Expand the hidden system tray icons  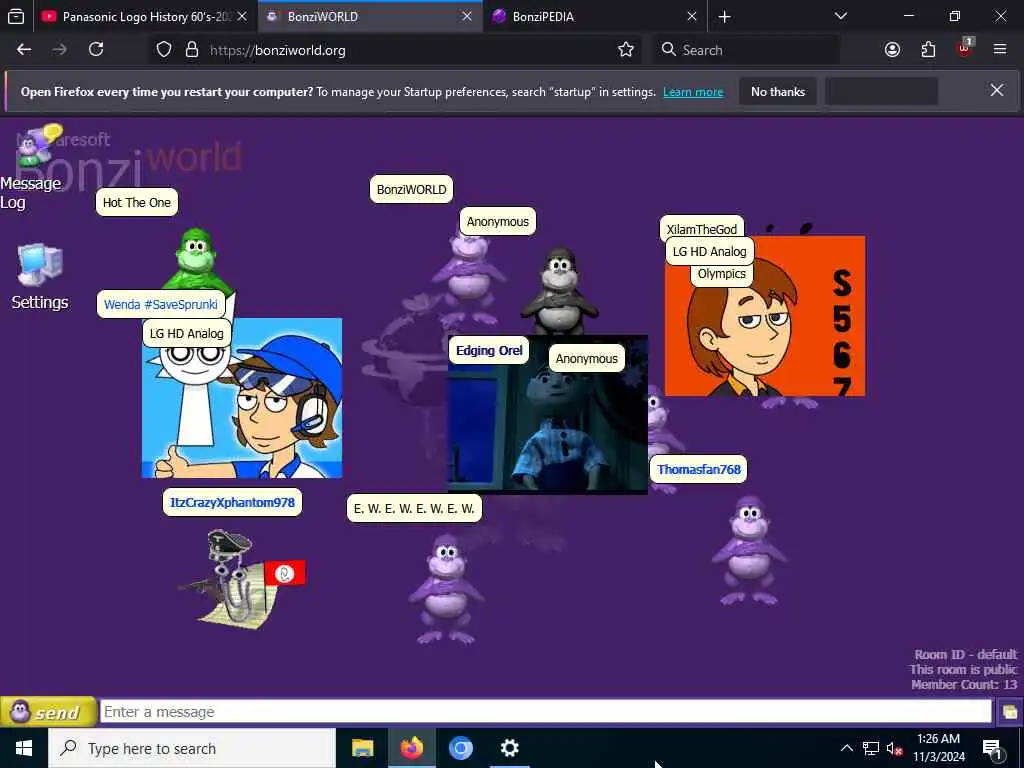[x=846, y=748]
